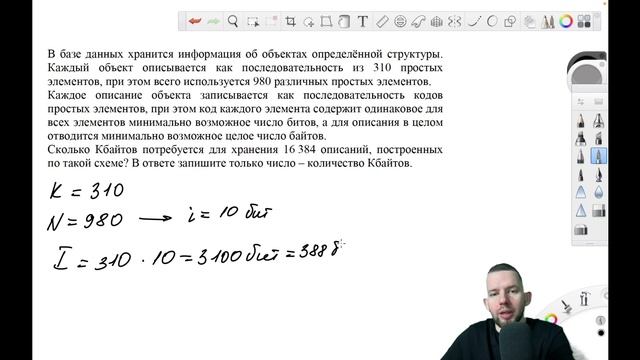
Task: Select the Text tool
Action: tap(362, 21)
